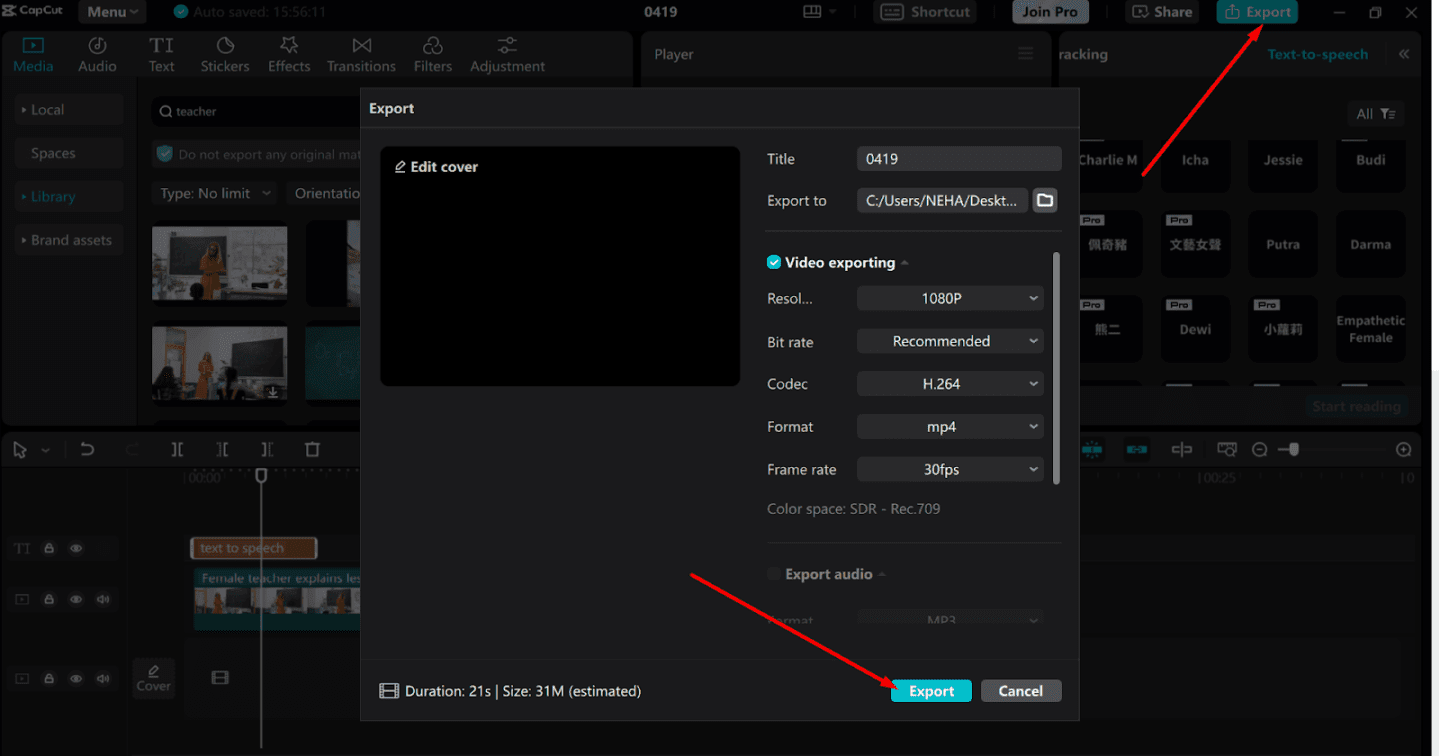Collapse the Export audio section caret
1440x756 pixels.
pyautogui.click(x=883, y=575)
